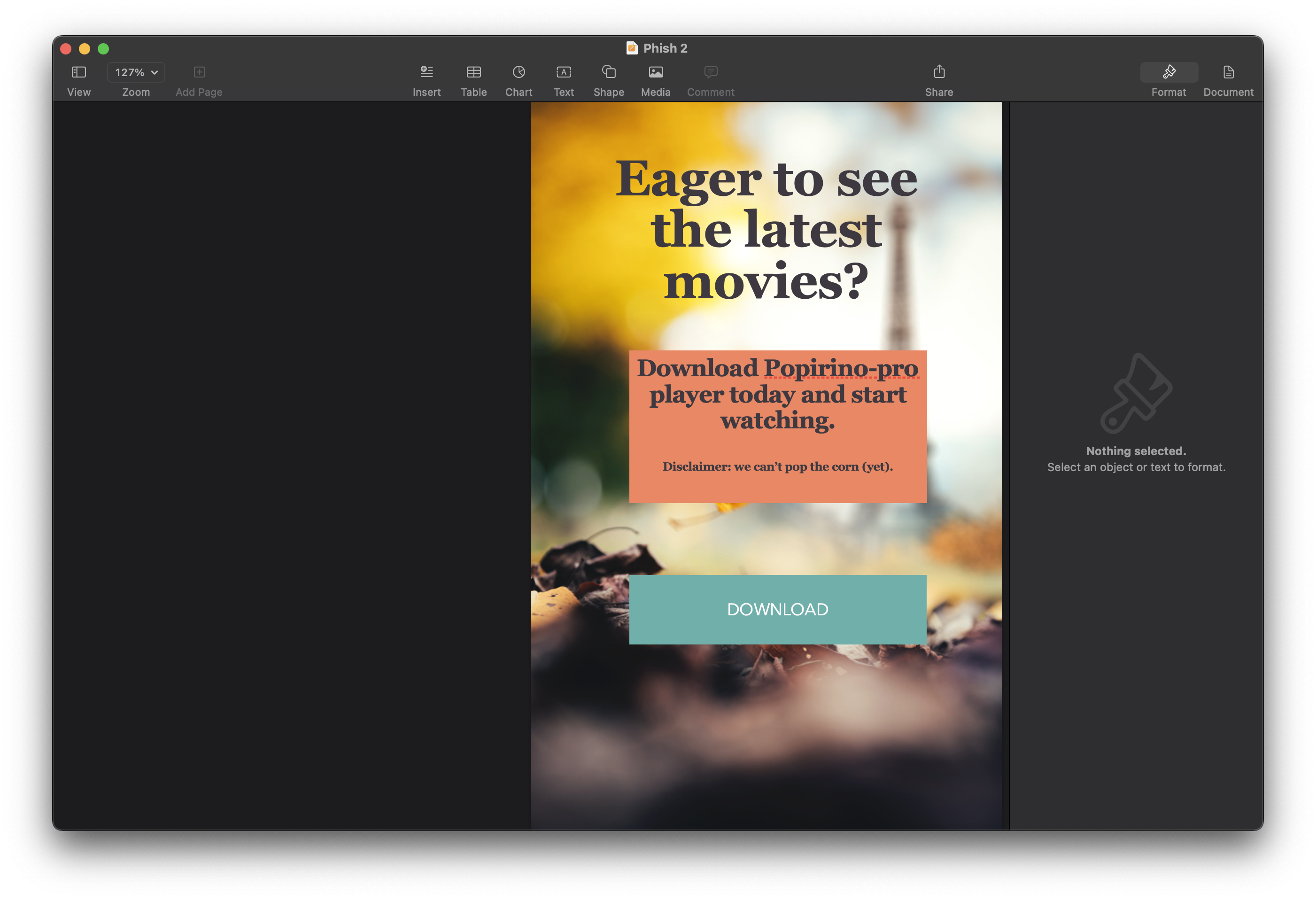
Task: Insert a Chart using toolbar icon
Action: (x=519, y=72)
